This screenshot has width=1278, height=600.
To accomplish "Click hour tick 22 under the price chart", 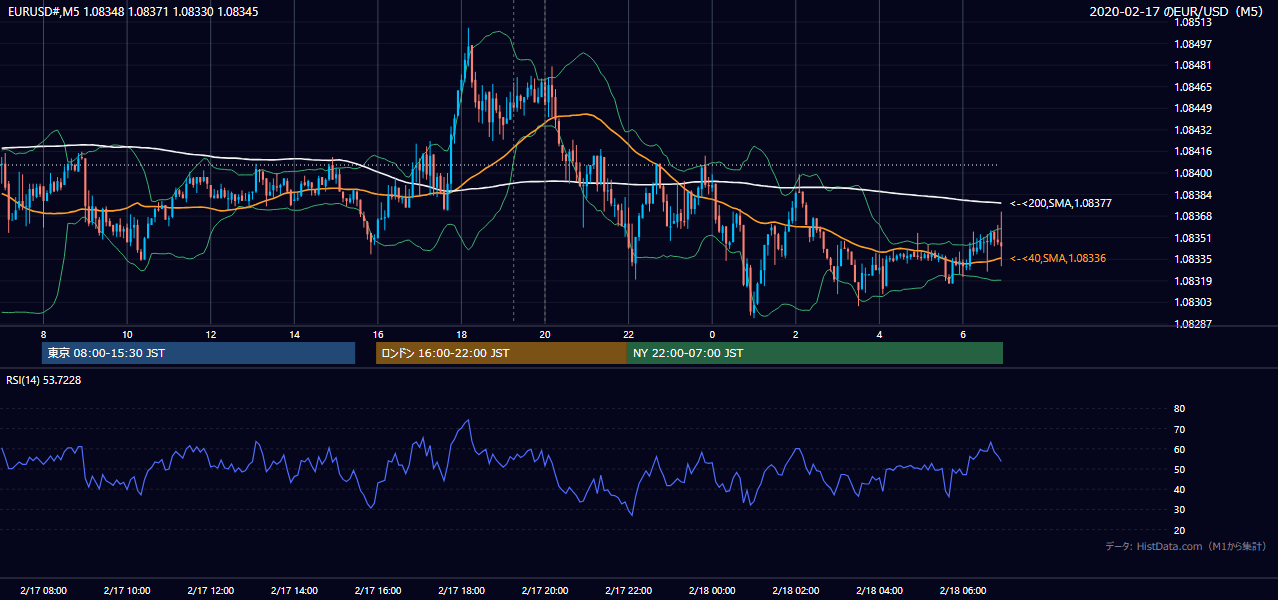I will pos(628,334).
